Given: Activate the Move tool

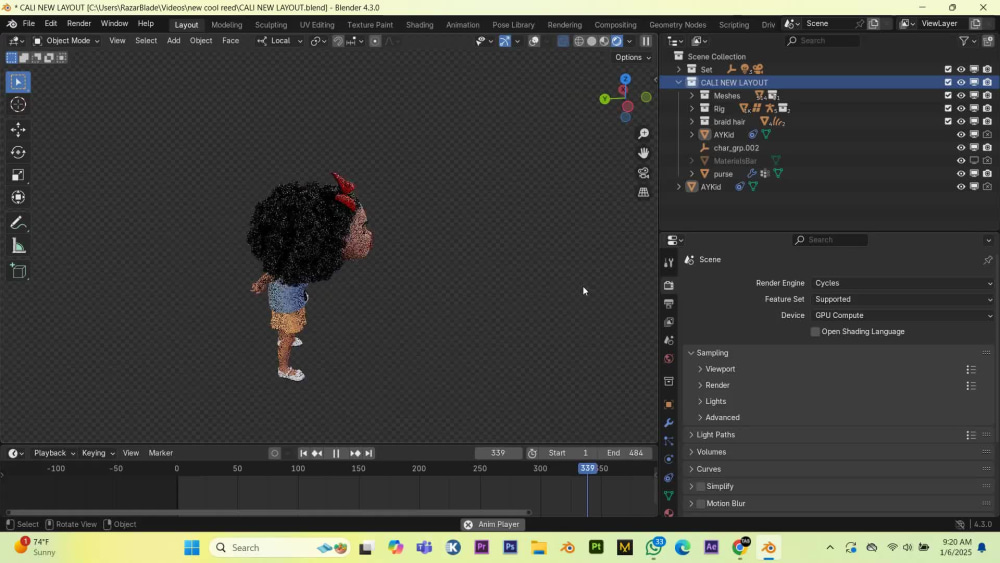Looking at the screenshot, I should (x=18, y=129).
